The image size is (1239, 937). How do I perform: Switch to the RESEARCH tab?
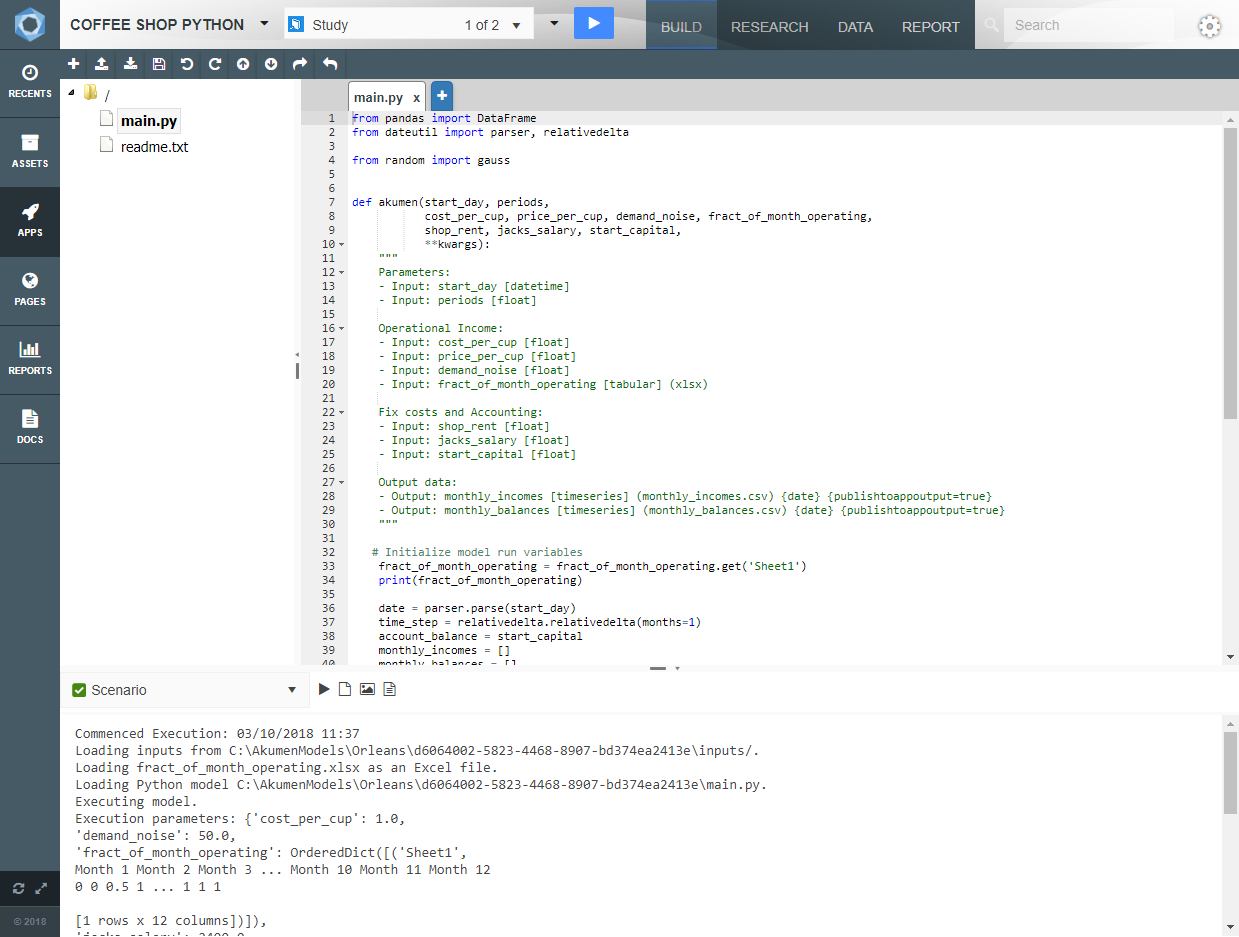(x=769, y=27)
